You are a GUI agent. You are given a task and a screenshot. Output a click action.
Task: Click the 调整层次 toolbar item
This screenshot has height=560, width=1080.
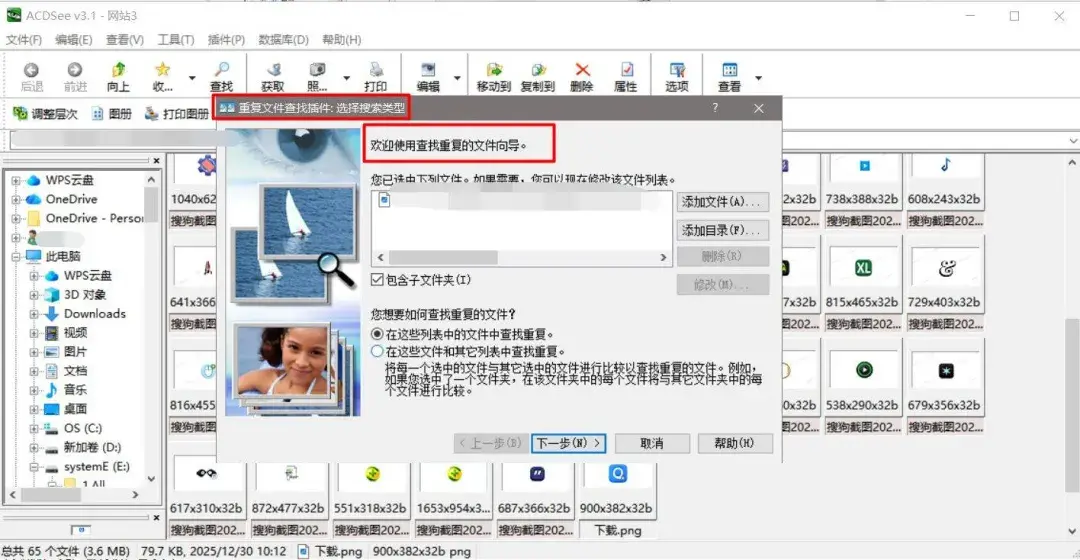tap(45, 114)
